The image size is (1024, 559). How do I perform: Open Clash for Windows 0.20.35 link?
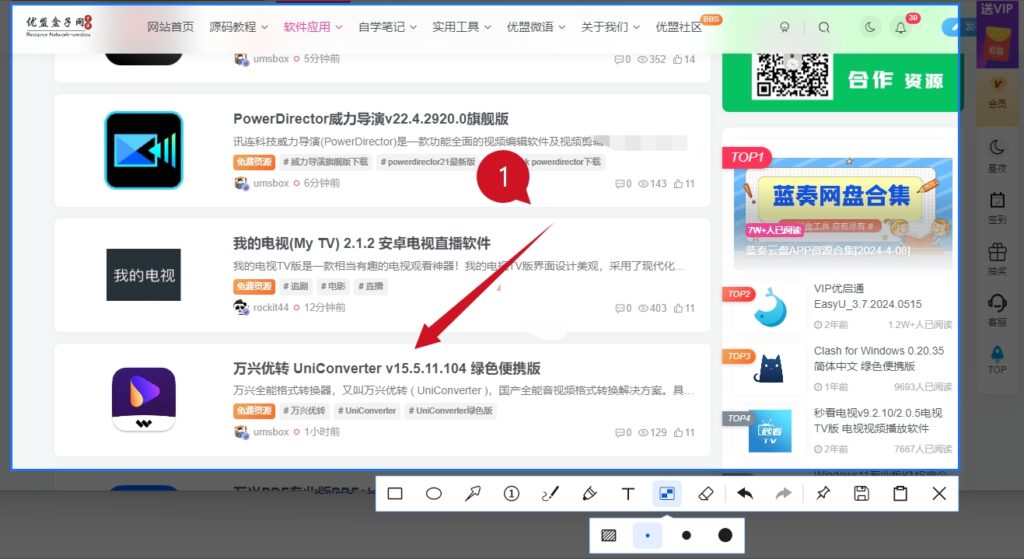tap(879, 359)
